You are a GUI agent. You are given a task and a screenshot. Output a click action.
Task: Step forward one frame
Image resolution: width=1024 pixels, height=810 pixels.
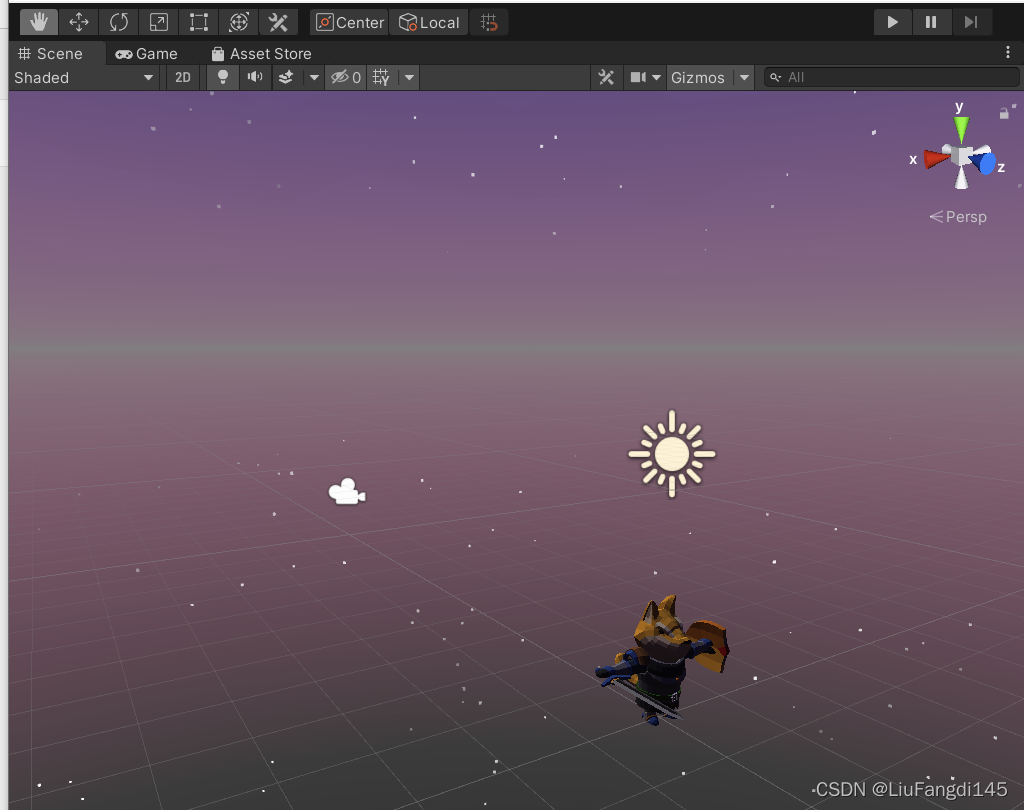(x=971, y=22)
